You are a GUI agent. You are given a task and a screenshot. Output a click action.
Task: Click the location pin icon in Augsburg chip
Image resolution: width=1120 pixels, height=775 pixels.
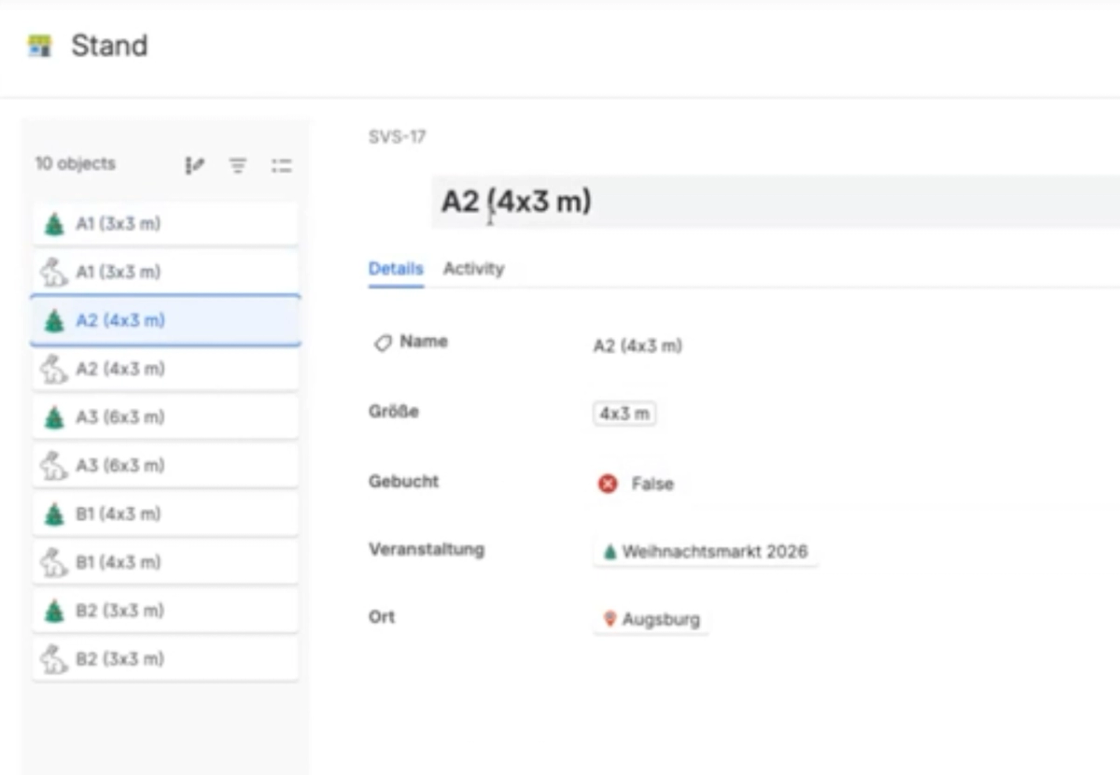609,619
